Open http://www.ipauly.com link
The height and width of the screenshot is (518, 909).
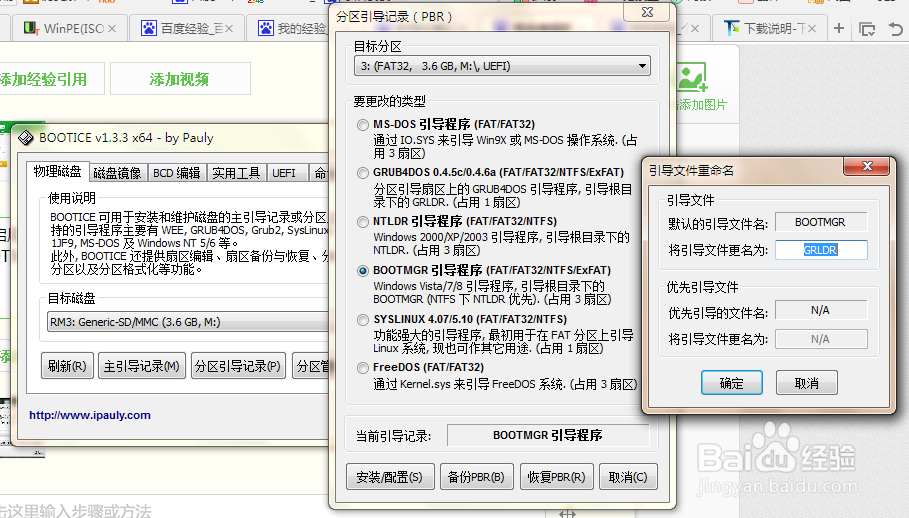pos(90,415)
